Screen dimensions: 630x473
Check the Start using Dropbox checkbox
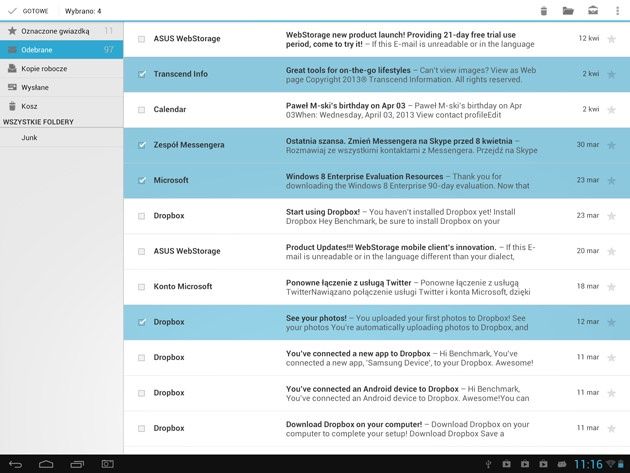click(x=141, y=216)
